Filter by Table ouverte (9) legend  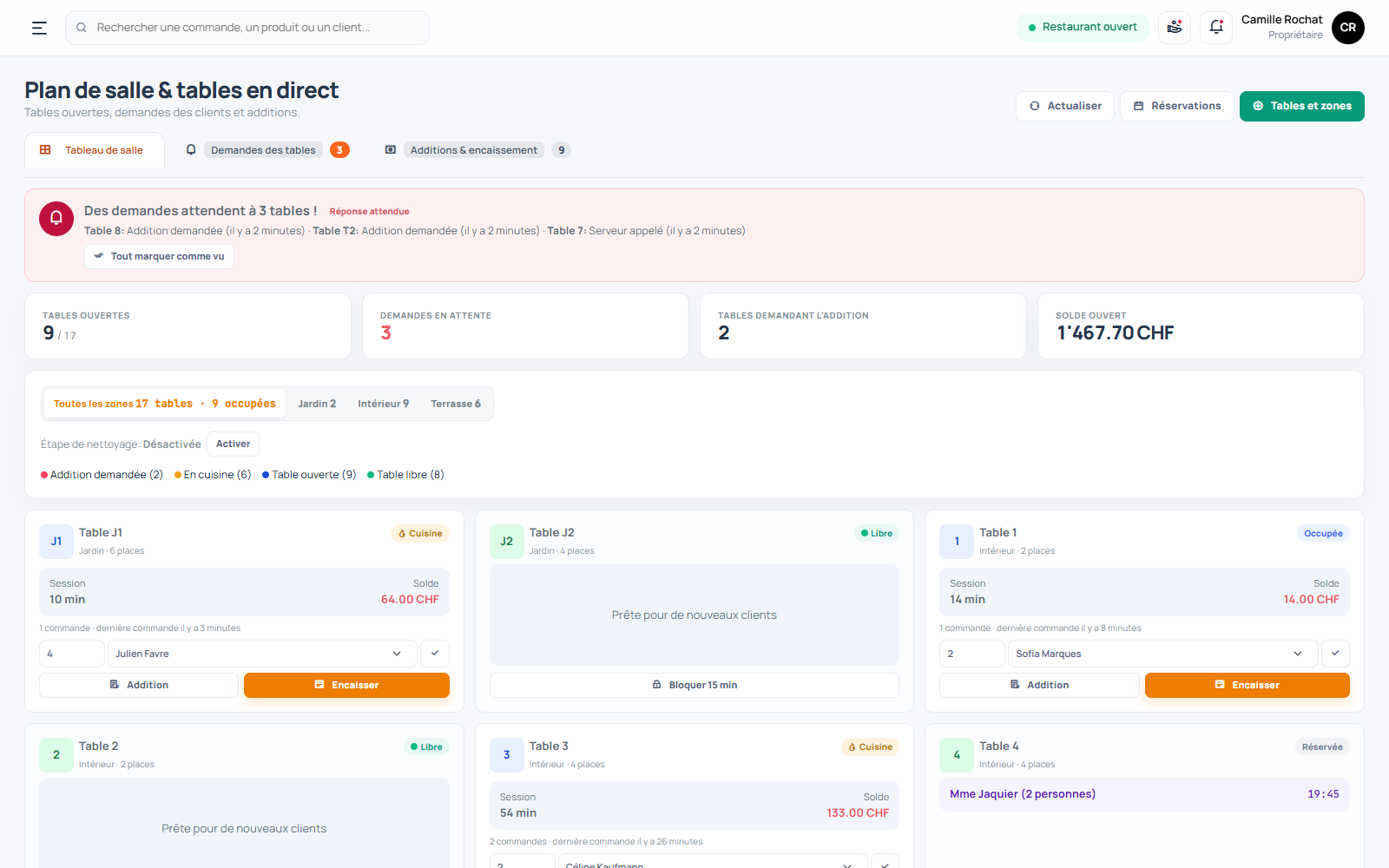[x=309, y=475]
